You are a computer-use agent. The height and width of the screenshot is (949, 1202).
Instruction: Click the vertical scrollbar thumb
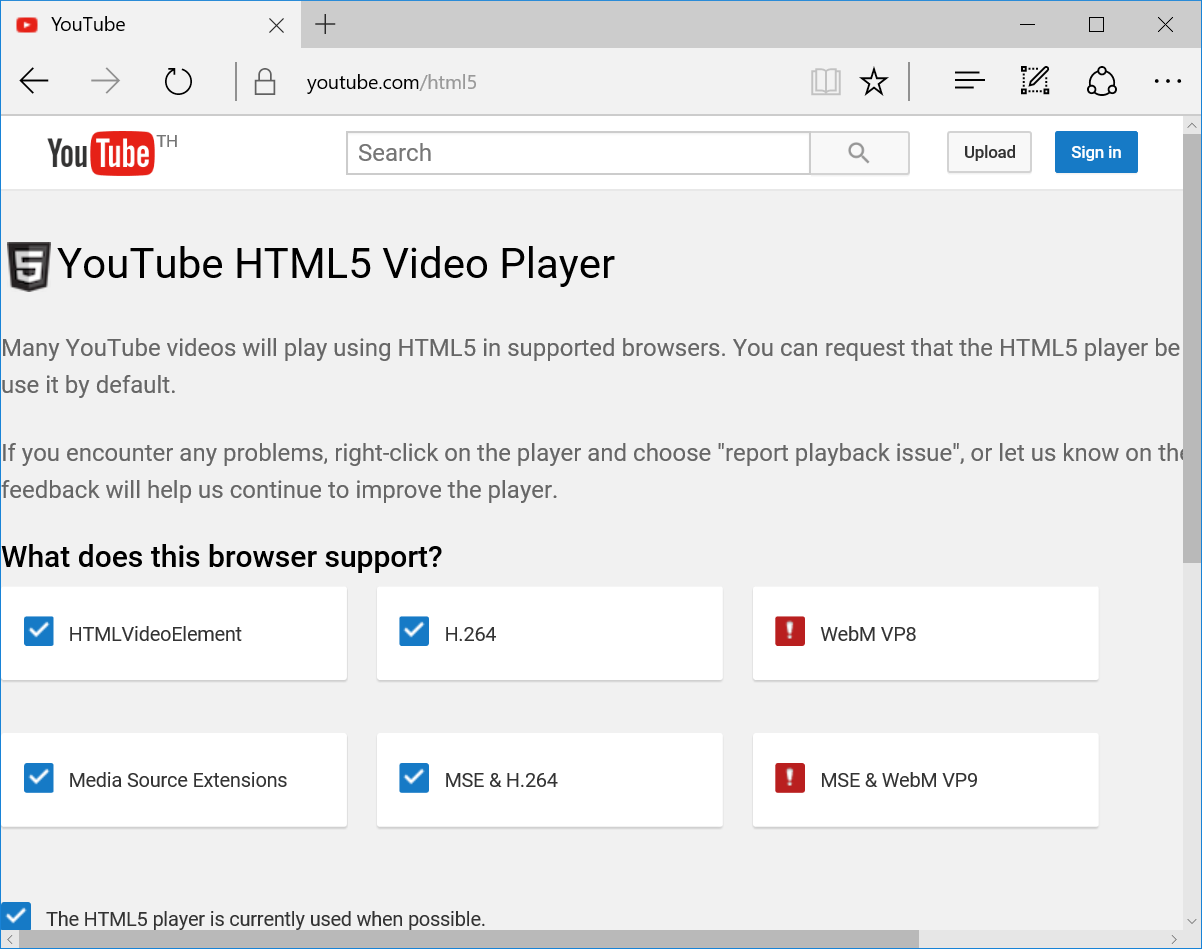tap(1191, 347)
